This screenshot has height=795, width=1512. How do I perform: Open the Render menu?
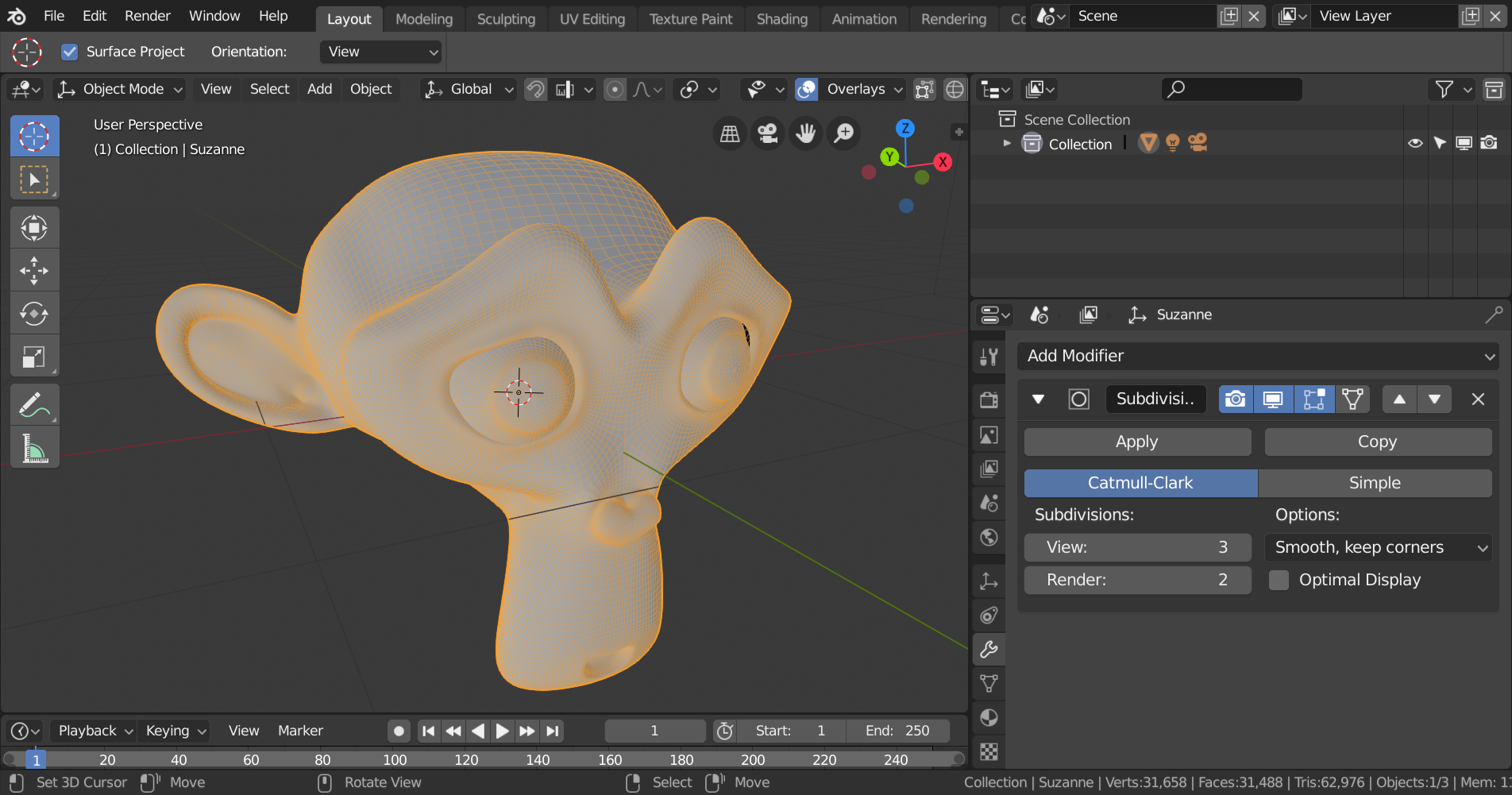tap(148, 16)
